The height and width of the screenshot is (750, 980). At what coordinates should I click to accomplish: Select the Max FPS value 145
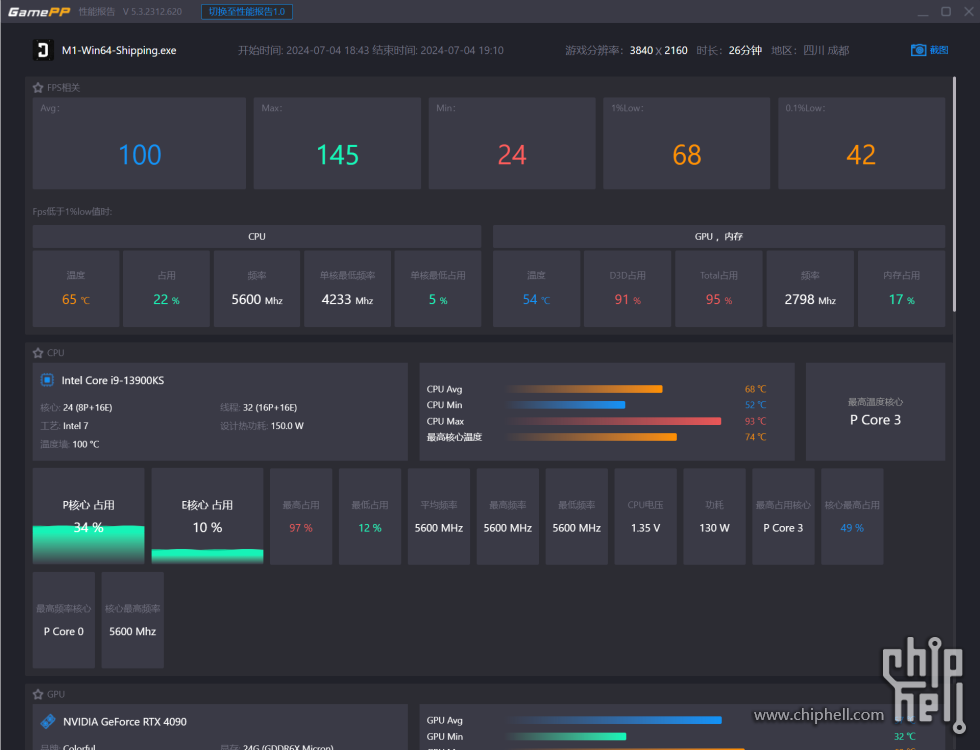tap(338, 155)
